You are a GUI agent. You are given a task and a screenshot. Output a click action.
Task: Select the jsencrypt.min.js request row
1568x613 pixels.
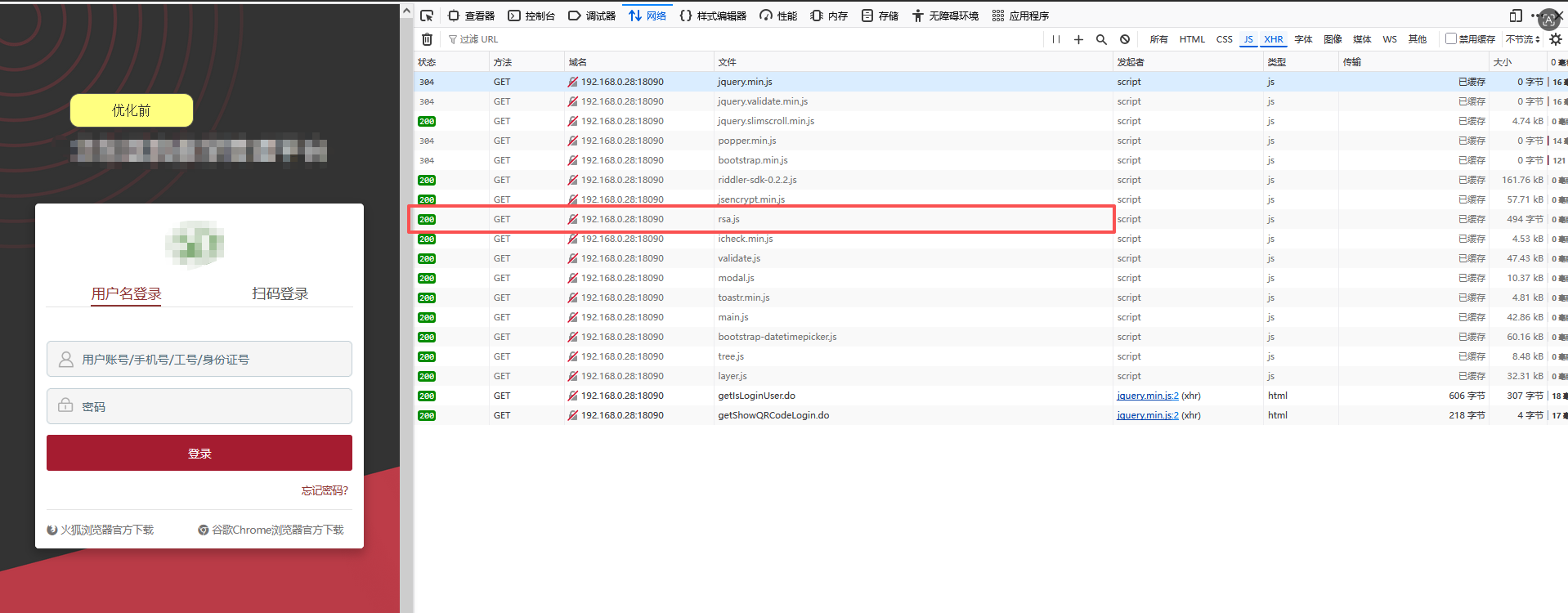(991, 199)
